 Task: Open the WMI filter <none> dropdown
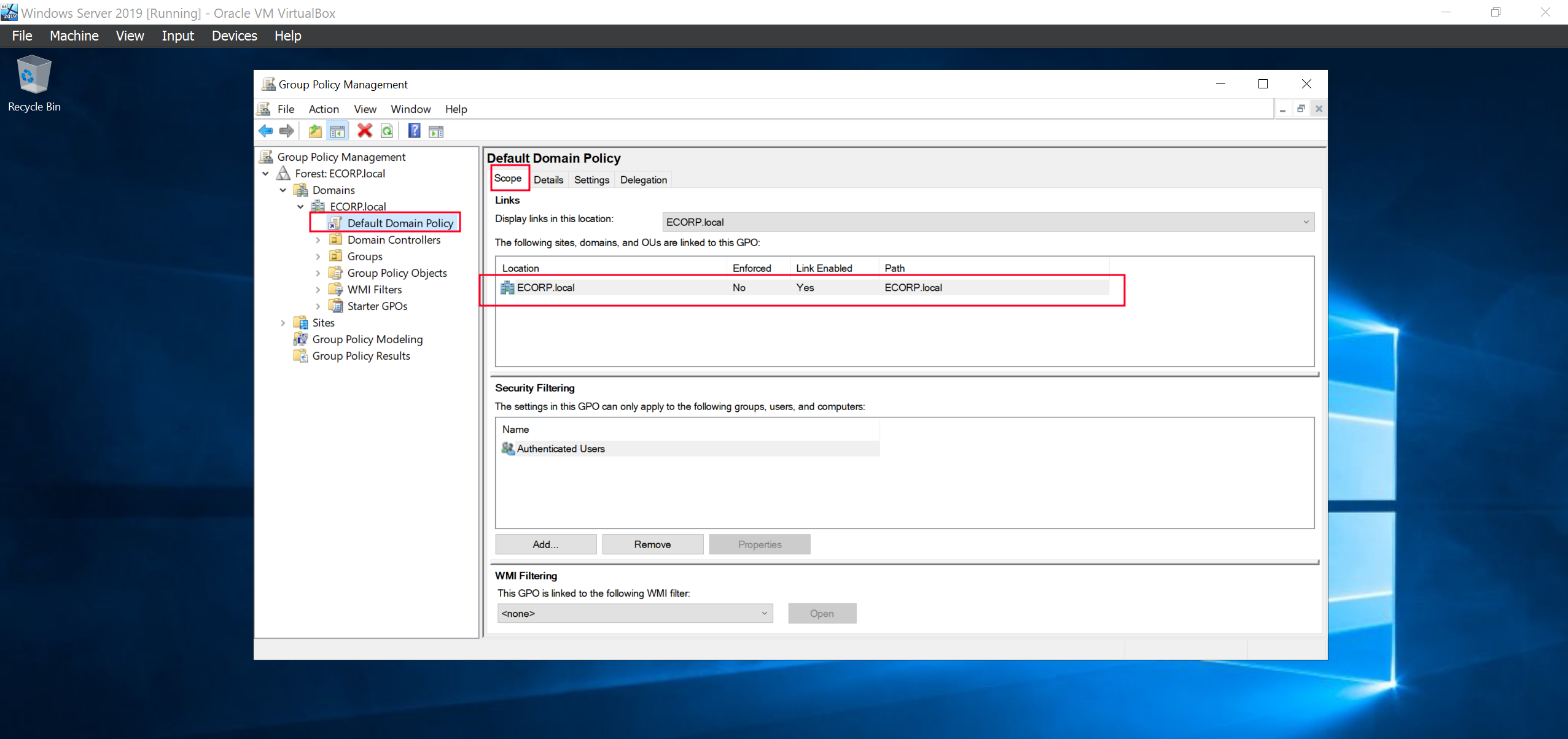pos(635,613)
